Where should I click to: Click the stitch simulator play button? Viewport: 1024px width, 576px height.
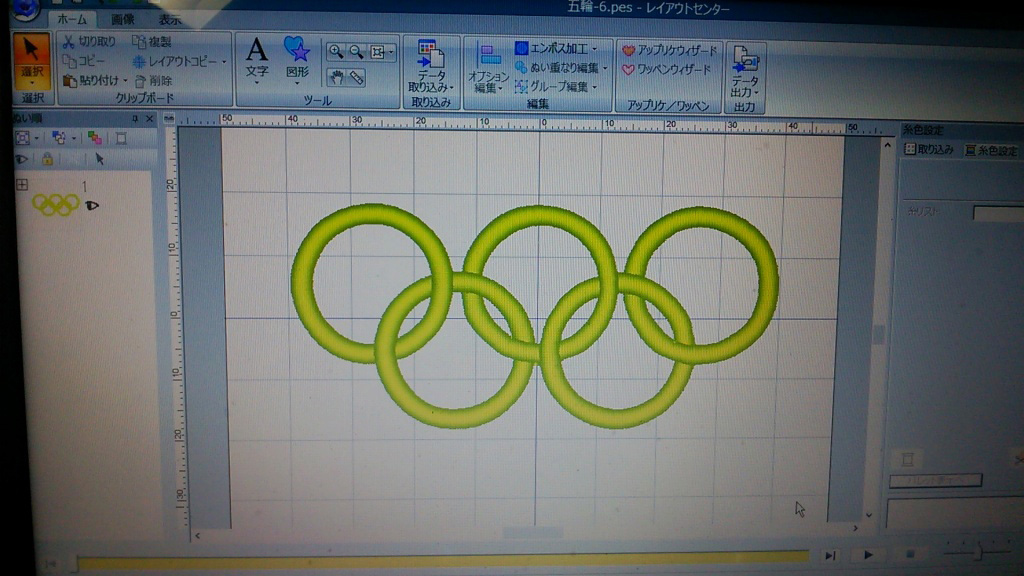click(x=868, y=554)
